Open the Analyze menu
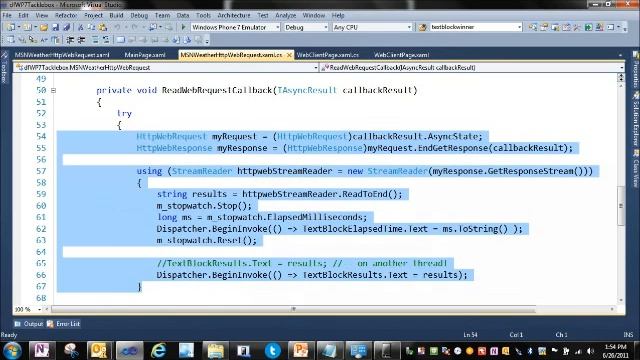This screenshot has height=360, width=640. pos(286,16)
